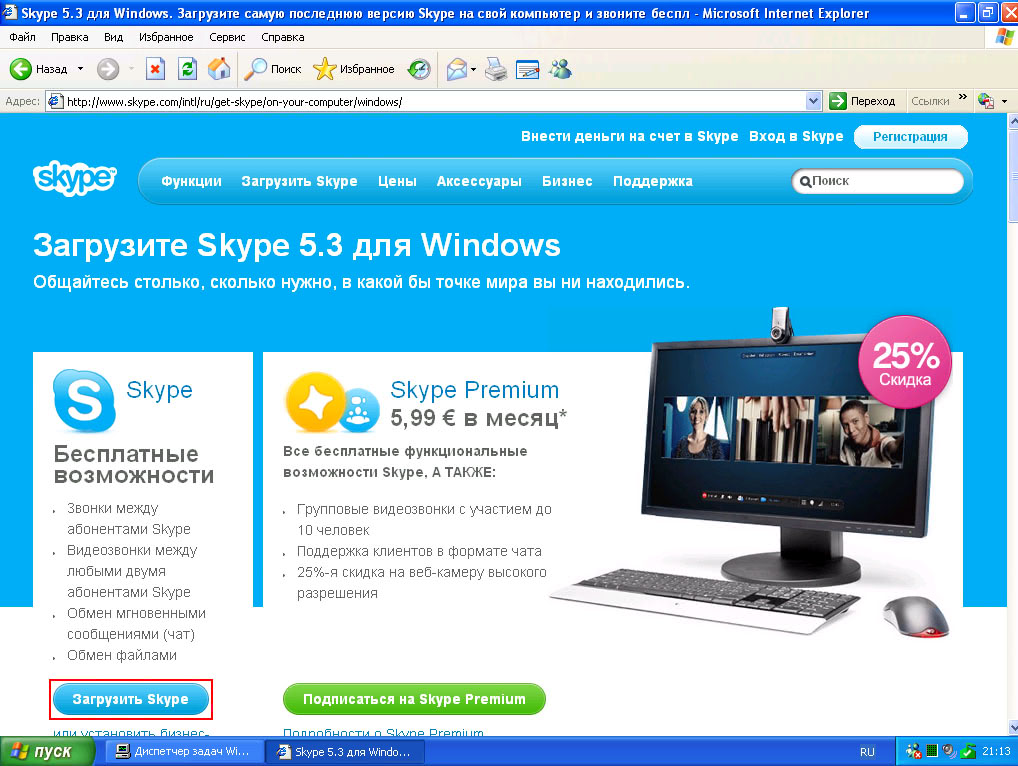1018x766 pixels.
Task: Open the Поиск search toolbar button
Action: (273, 69)
